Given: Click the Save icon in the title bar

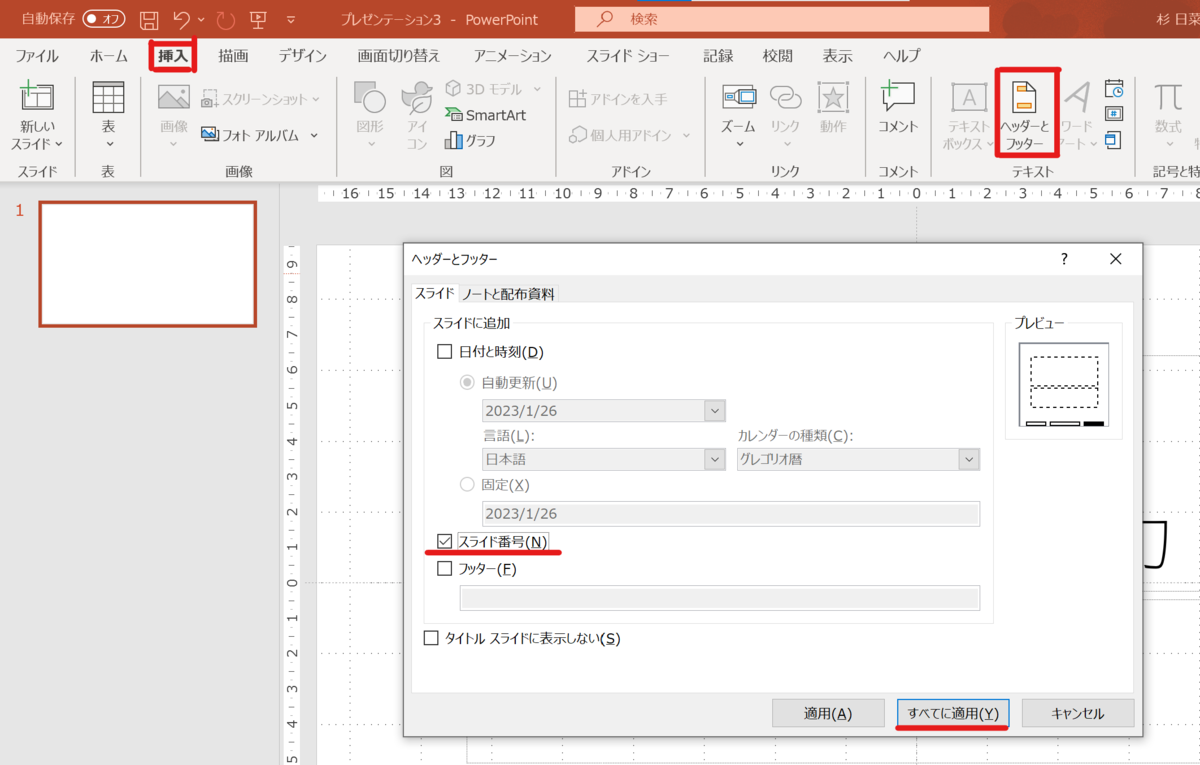Looking at the screenshot, I should click(x=149, y=20).
